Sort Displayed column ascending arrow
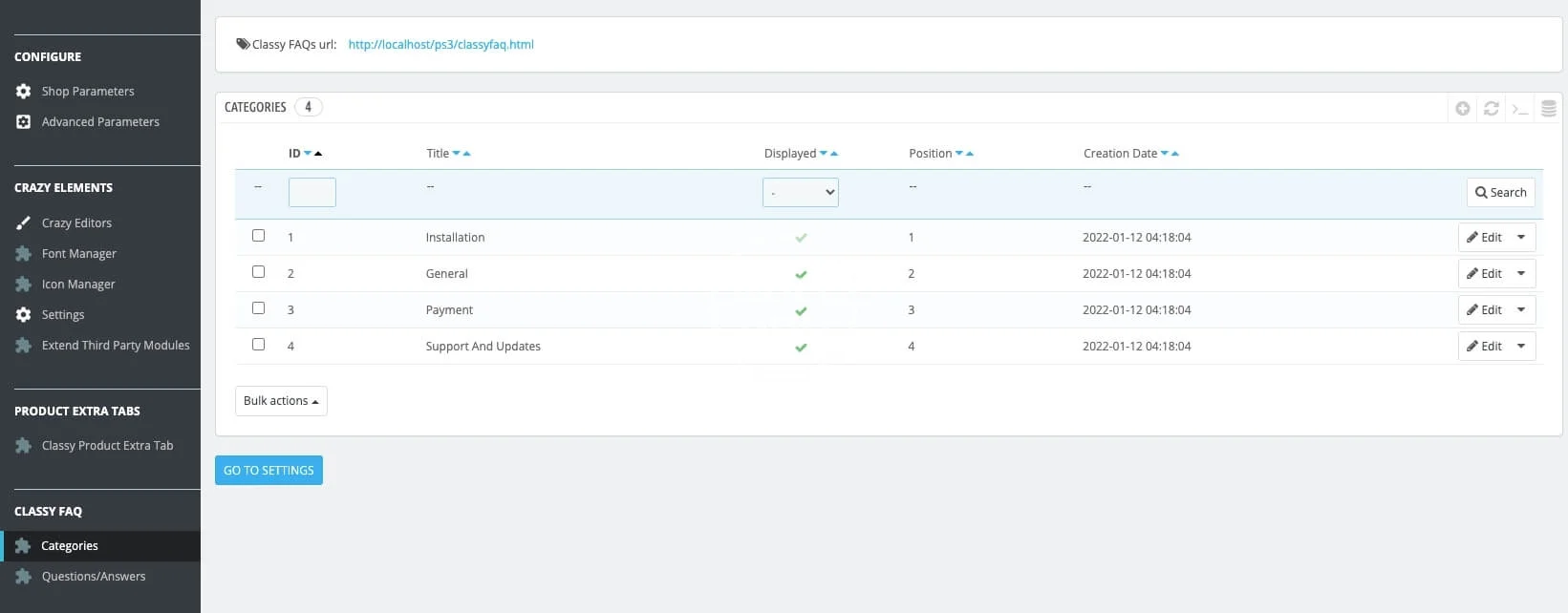Image resolution: width=1568 pixels, height=613 pixels. tap(834, 154)
